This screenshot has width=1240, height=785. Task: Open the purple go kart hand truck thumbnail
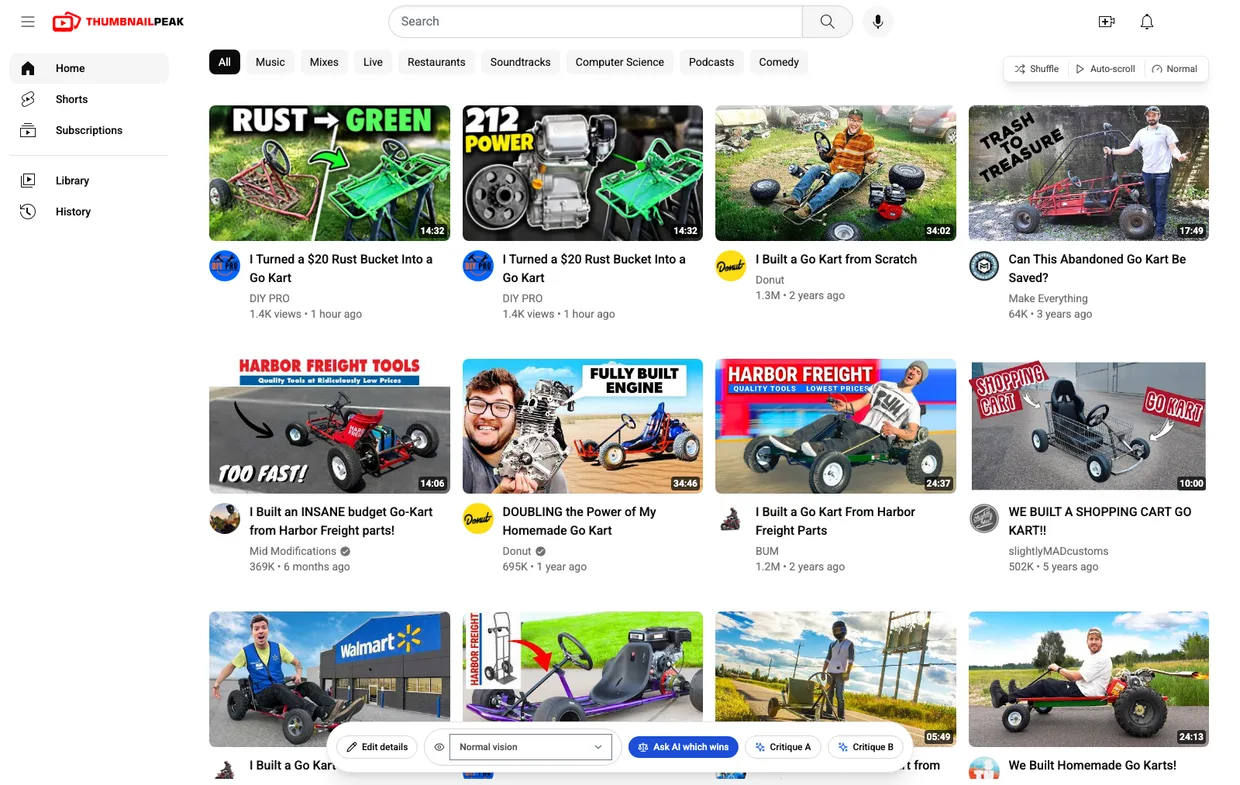pos(582,665)
